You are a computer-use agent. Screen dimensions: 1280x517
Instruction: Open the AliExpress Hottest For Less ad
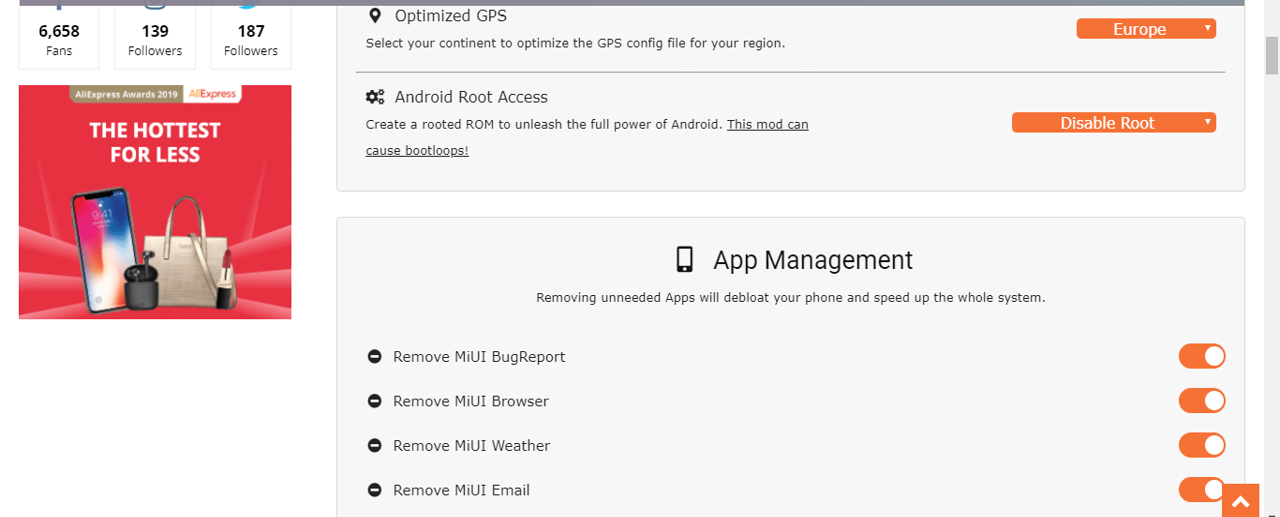[x=155, y=202]
